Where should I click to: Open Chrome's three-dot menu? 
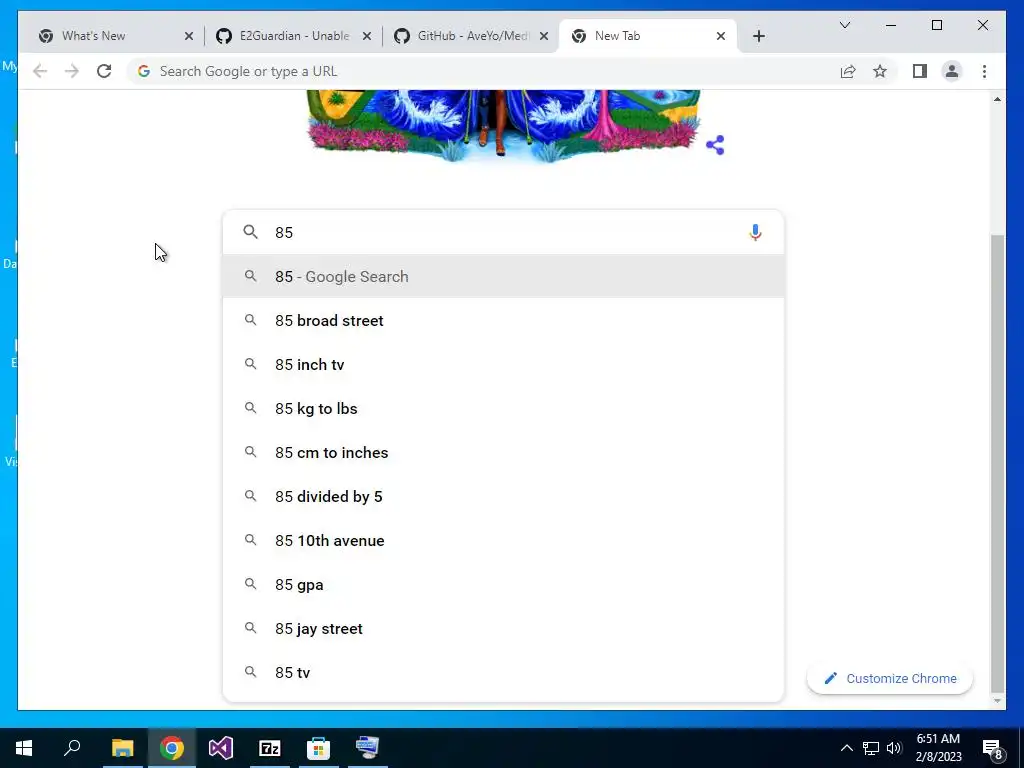pyautogui.click(x=984, y=71)
